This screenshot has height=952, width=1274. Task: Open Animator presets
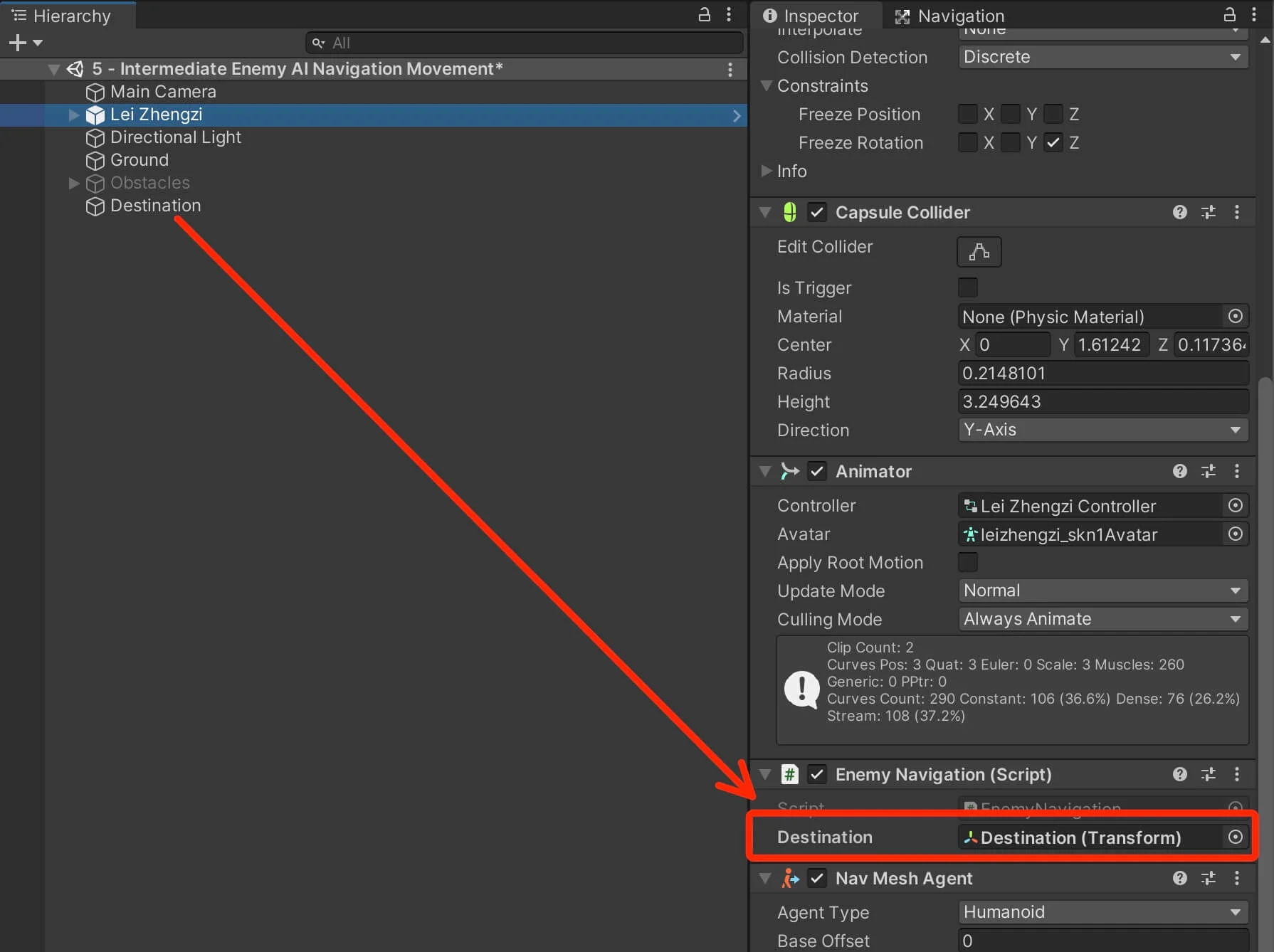click(1209, 471)
